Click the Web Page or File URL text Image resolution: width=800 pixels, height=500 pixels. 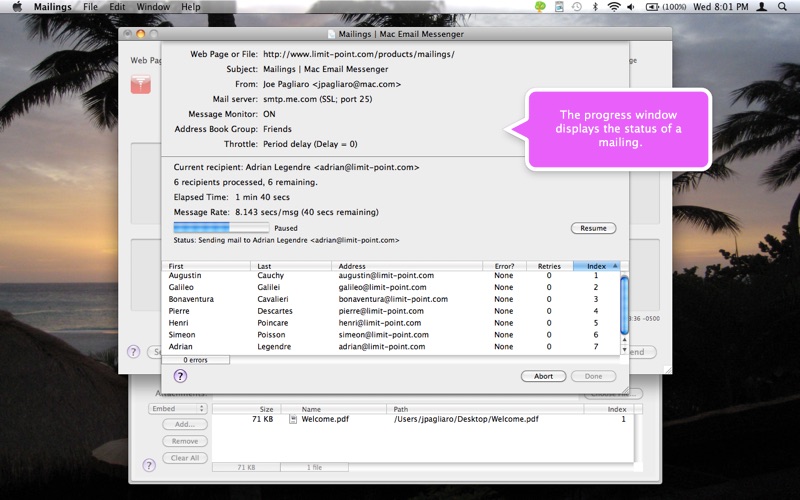click(359, 54)
